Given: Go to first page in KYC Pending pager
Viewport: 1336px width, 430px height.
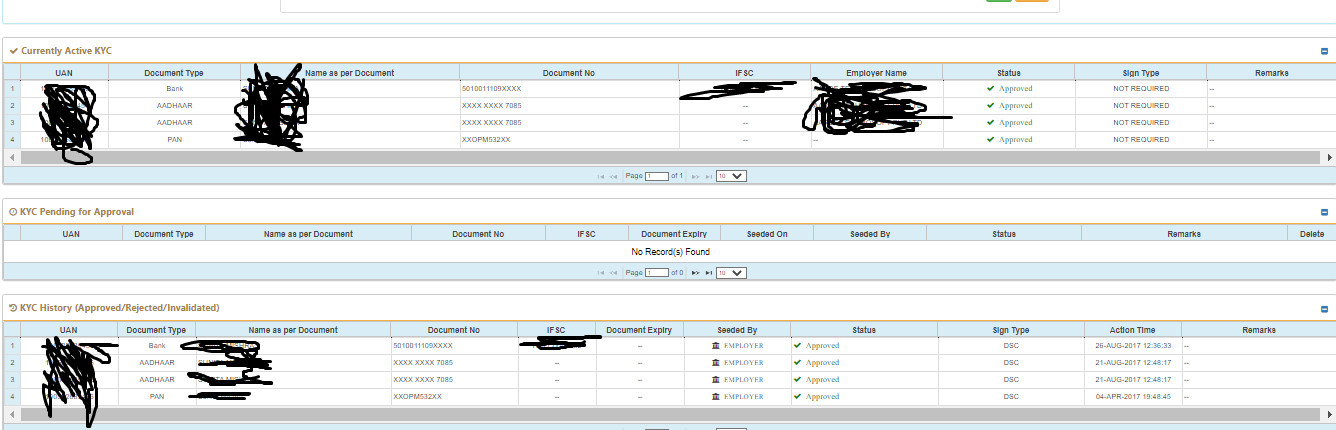Looking at the screenshot, I should tap(601, 273).
